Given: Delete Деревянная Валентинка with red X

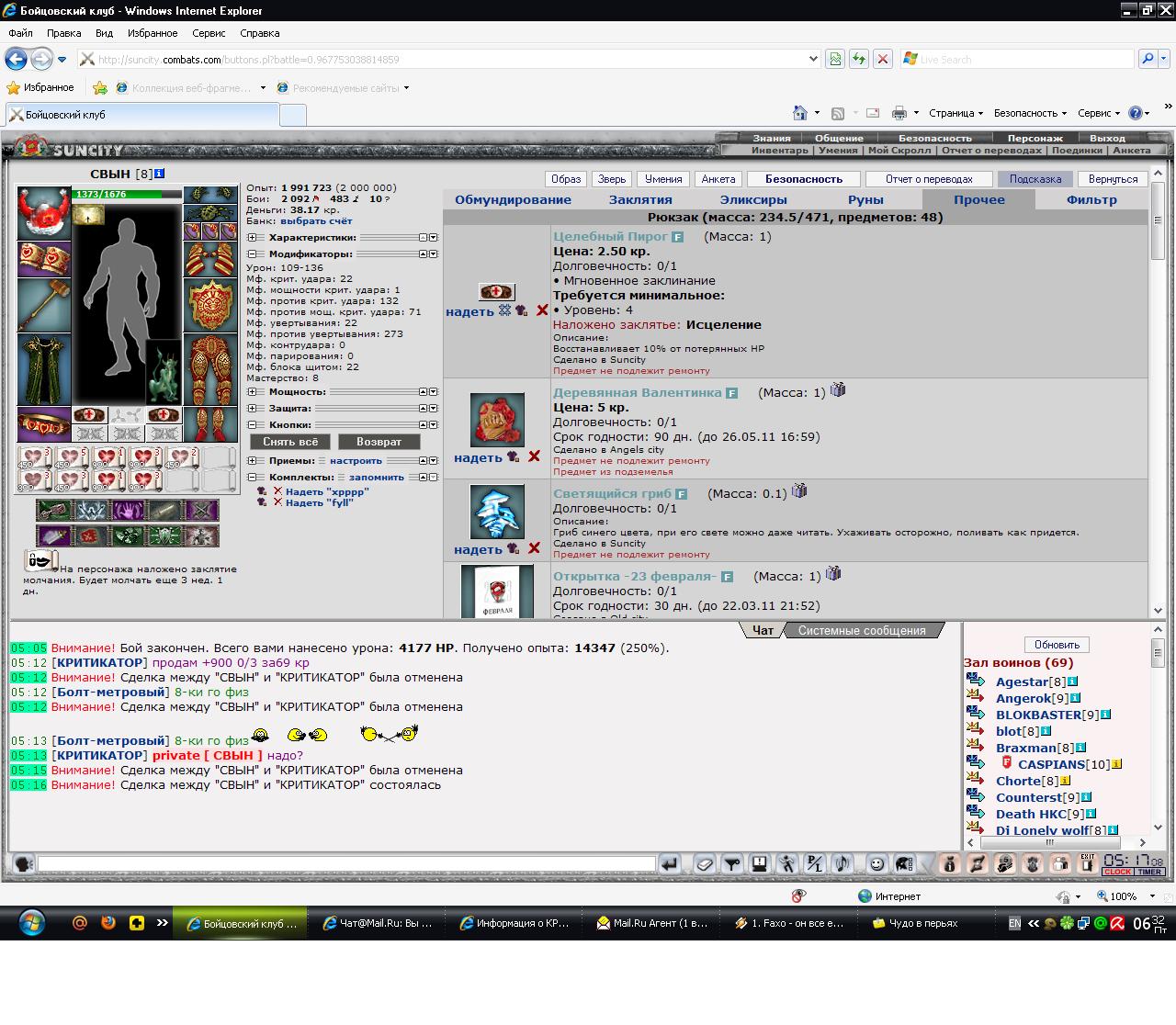Looking at the screenshot, I should (x=534, y=456).
